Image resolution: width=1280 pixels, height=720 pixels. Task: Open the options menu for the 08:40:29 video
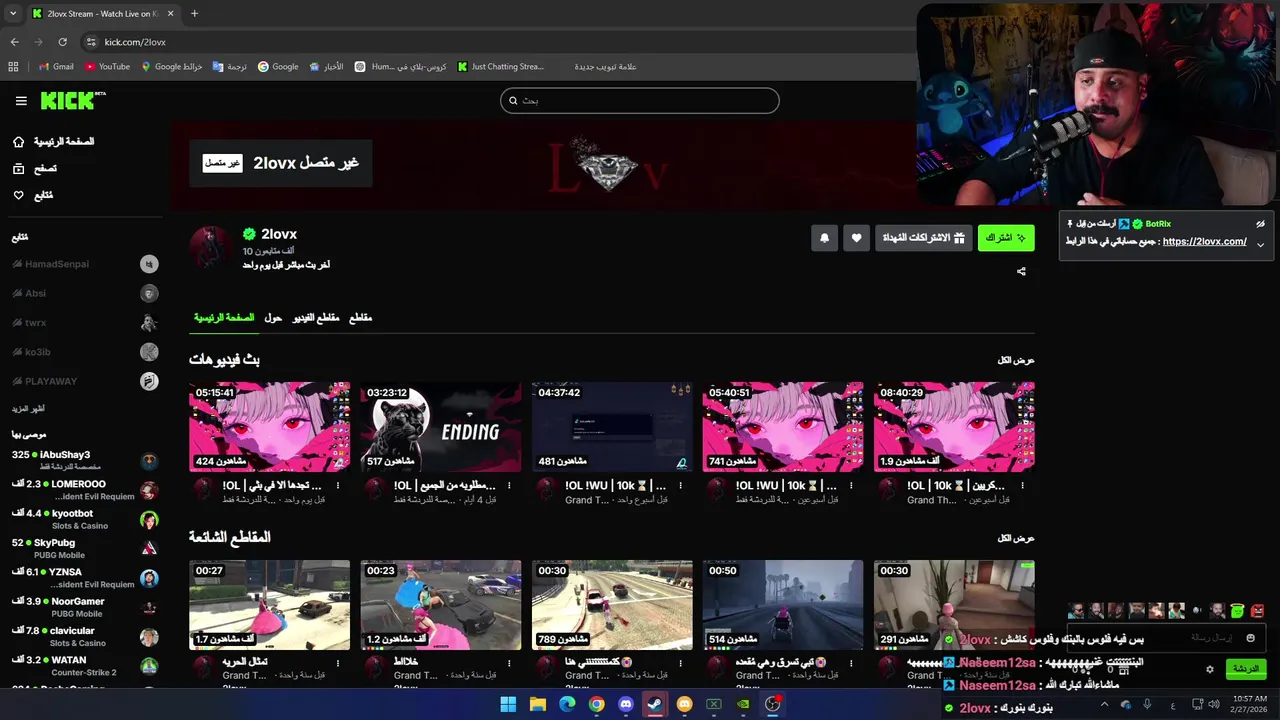pyautogui.click(x=1022, y=486)
